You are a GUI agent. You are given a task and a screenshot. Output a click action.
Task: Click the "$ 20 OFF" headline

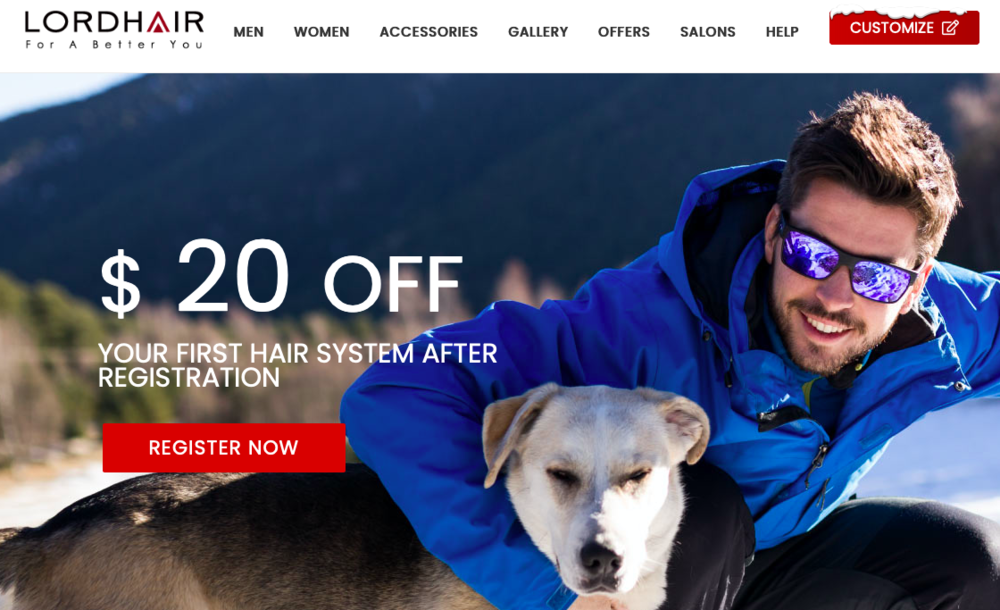click(281, 277)
